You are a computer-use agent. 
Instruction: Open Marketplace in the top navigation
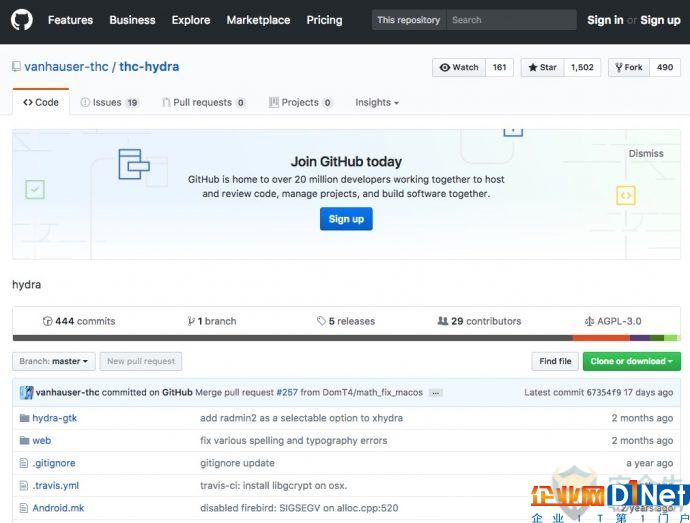point(258,20)
